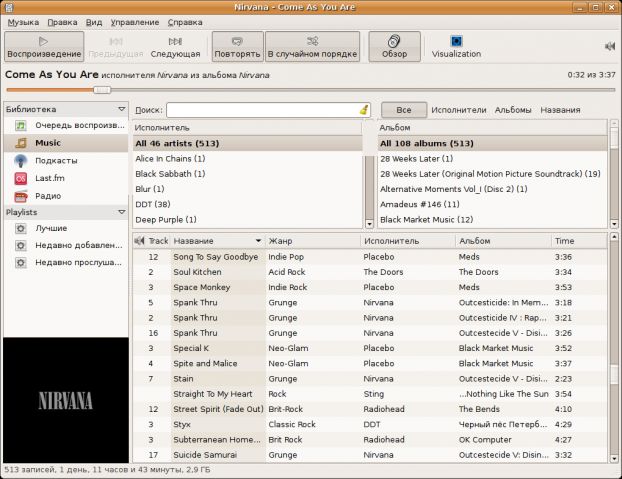
Task: Collapse the Библиотека section arrow
Action: coord(121,109)
